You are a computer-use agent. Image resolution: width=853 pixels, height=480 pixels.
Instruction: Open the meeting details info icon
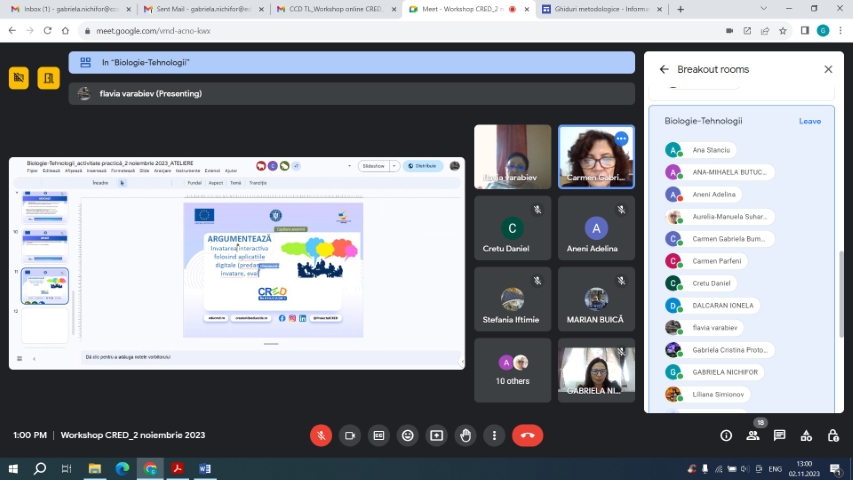click(x=726, y=435)
